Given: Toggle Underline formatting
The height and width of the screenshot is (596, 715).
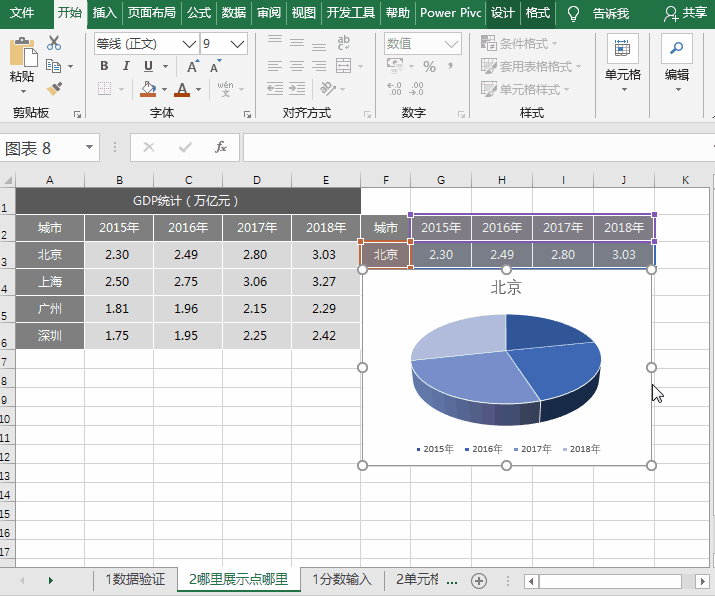Looking at the screenshot, I should tap(148, 67).
